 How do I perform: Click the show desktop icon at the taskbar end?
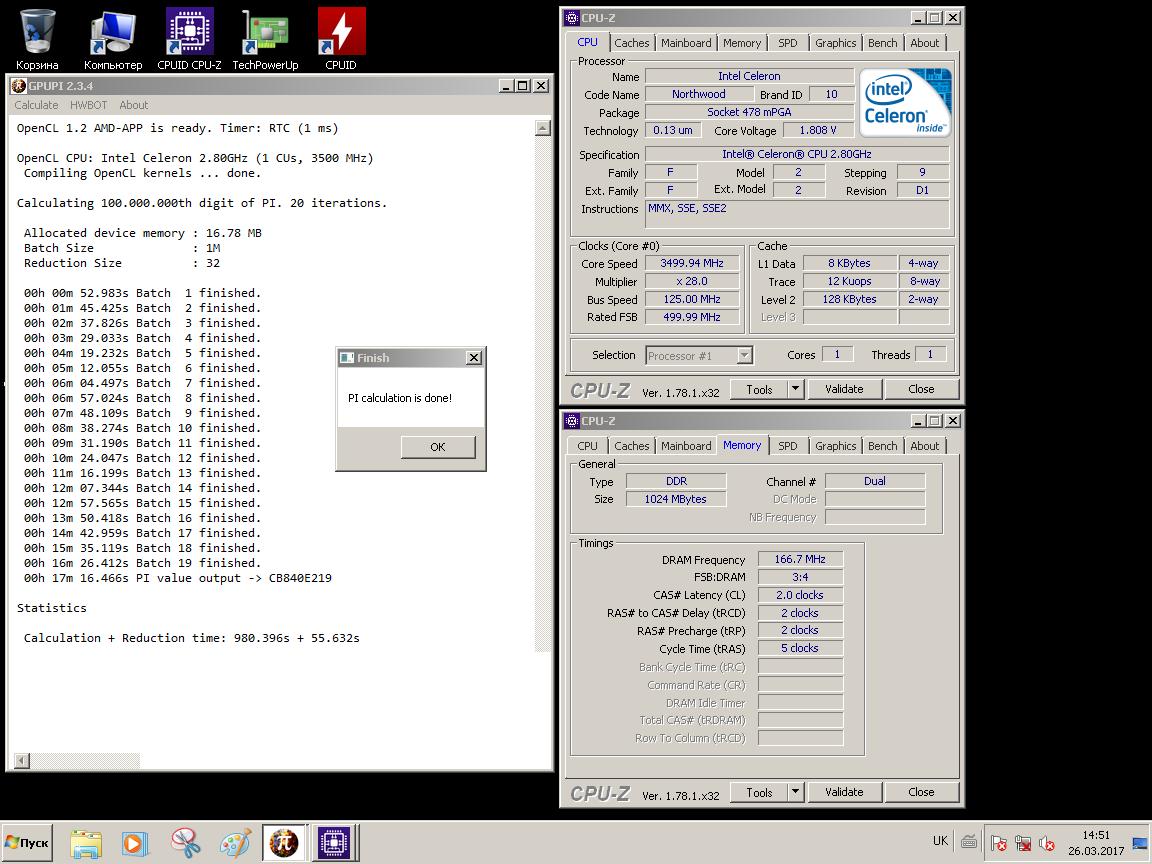coord(1140,843)
